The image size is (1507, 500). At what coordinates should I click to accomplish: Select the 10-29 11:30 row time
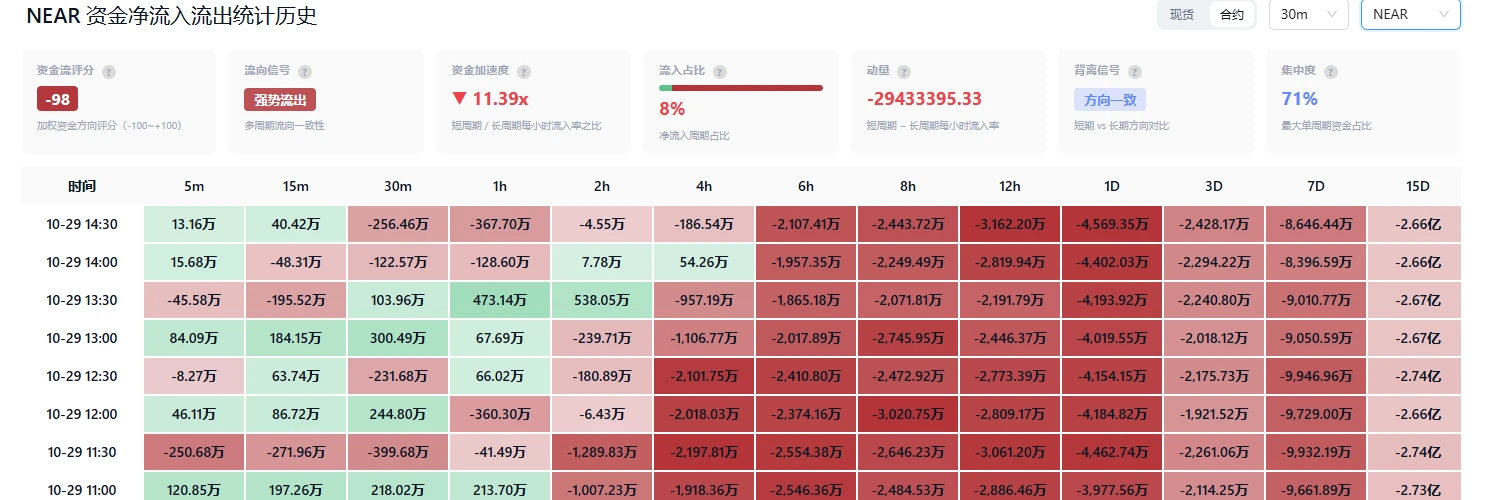point(82,452)
